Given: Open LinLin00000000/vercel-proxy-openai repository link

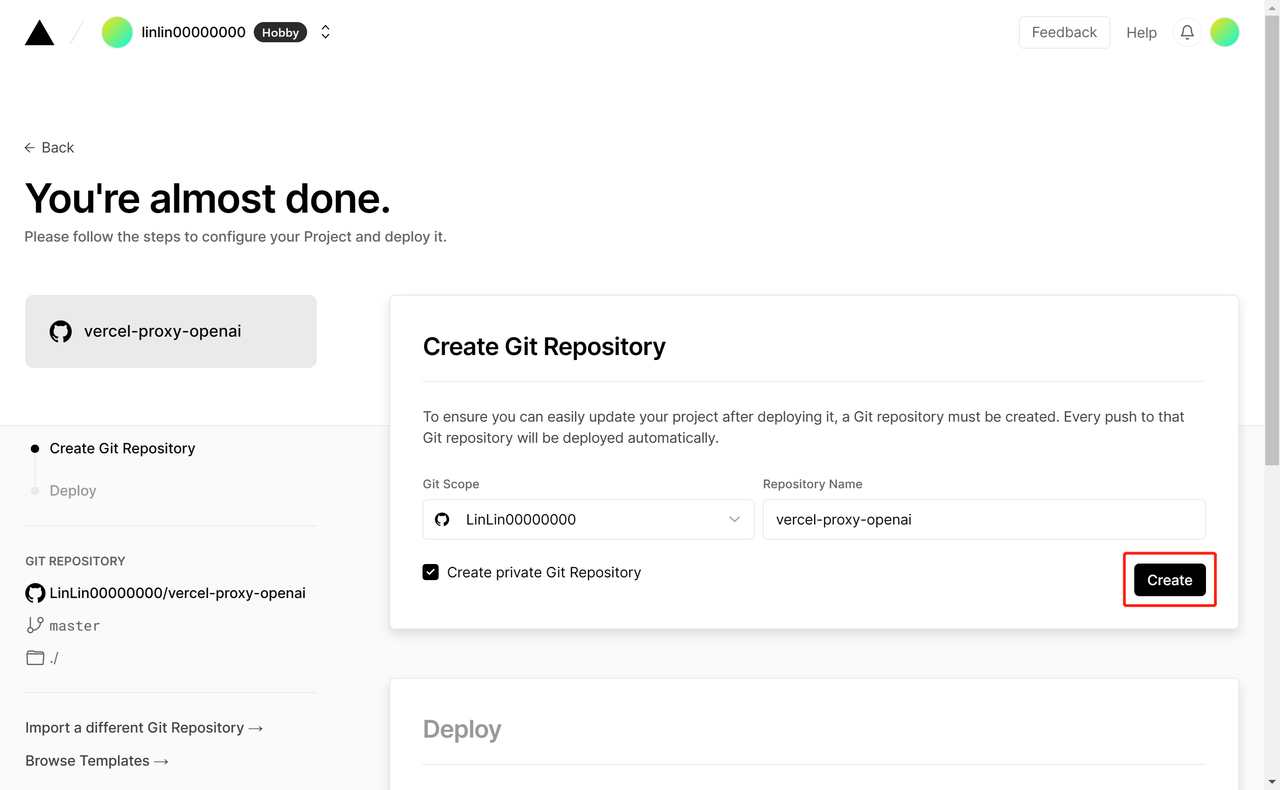Looking at the screenshot, I should (177, 593).
